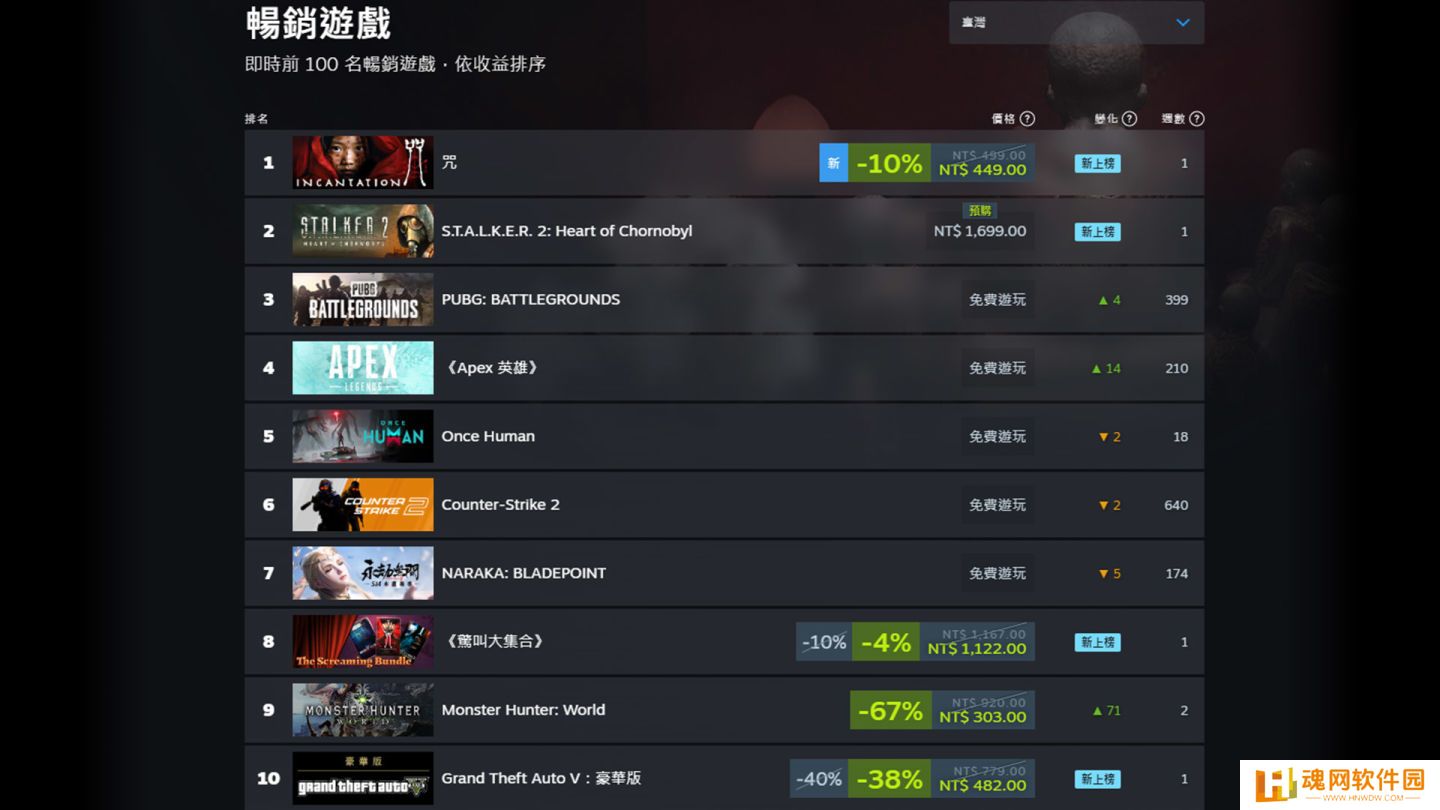Click the 預購 tag on S.T.A.L.K.E.R. 2
Image resolution: width=1440 pixels, height=810 pixels.
(x=980, y=211)
